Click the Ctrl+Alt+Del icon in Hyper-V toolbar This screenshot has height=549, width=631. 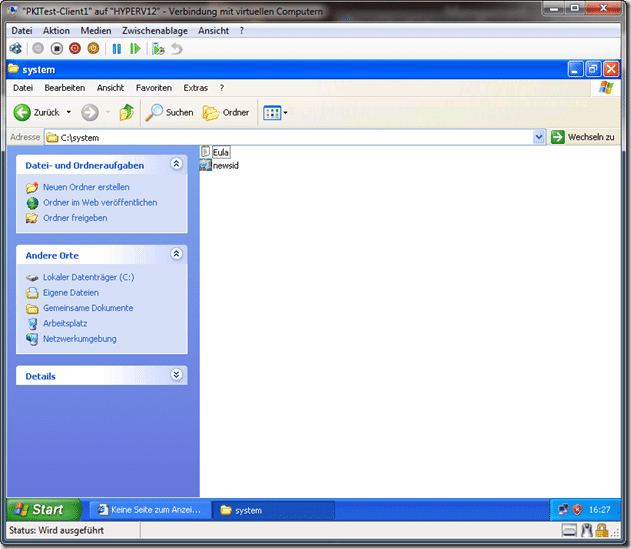pos(15,48)
